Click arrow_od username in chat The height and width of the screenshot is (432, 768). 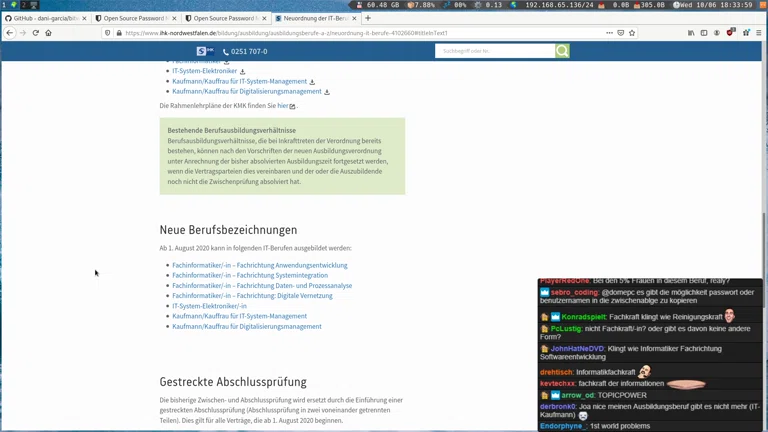click(x=578, y=395)
